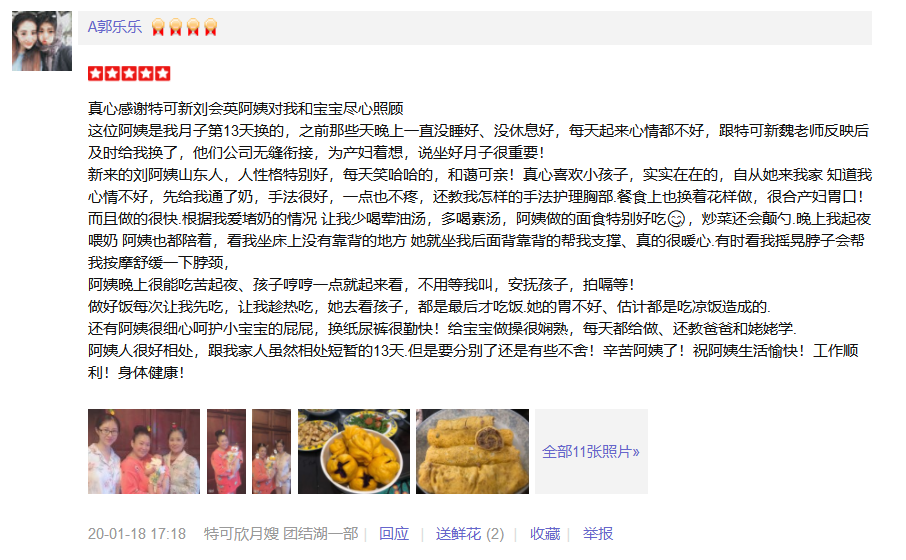The height and width of the screenshot is (560, 906).
Task: Click the reviewer's avatar photo
Action: click(42, 41)
